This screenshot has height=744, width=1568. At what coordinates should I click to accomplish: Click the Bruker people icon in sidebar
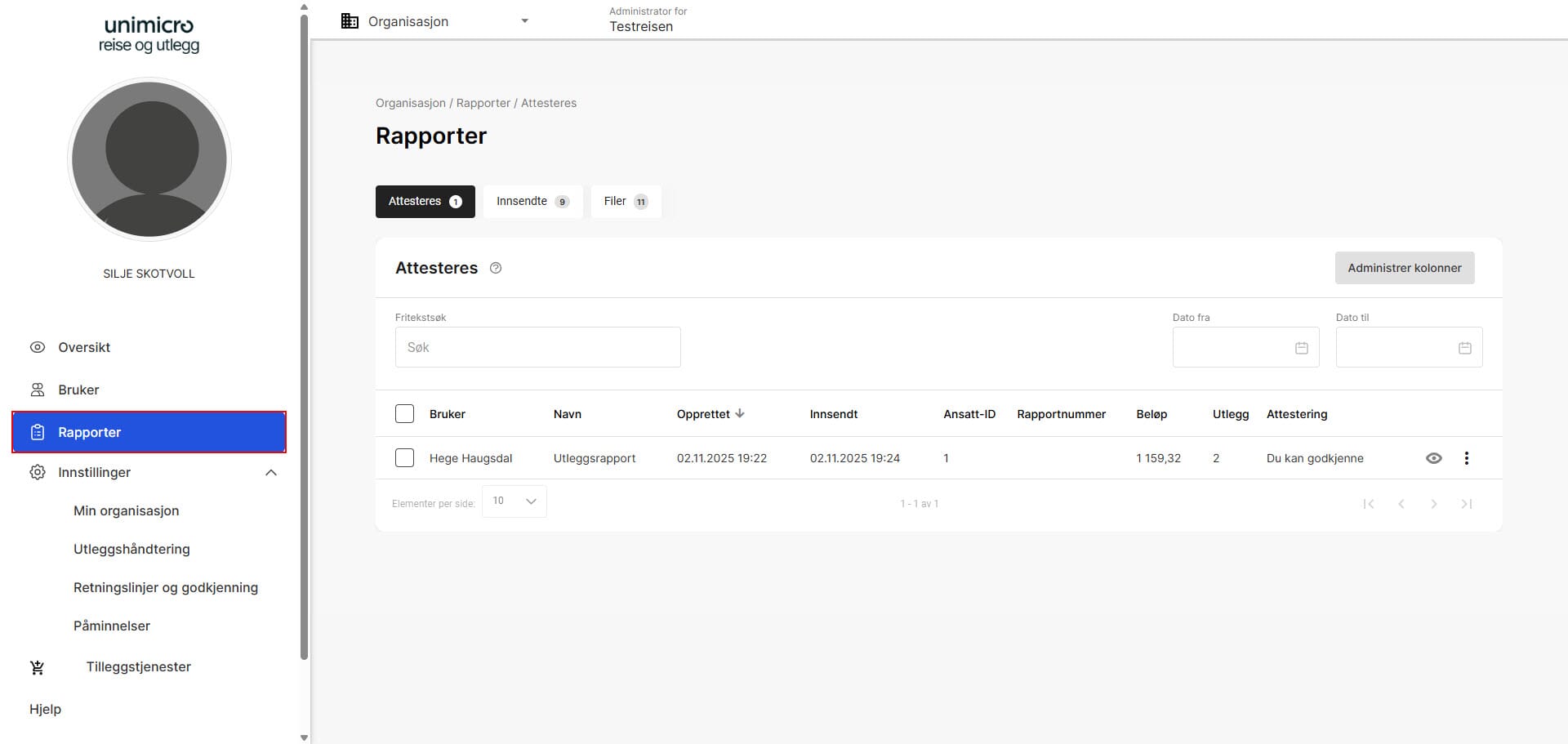coord(38,390)
